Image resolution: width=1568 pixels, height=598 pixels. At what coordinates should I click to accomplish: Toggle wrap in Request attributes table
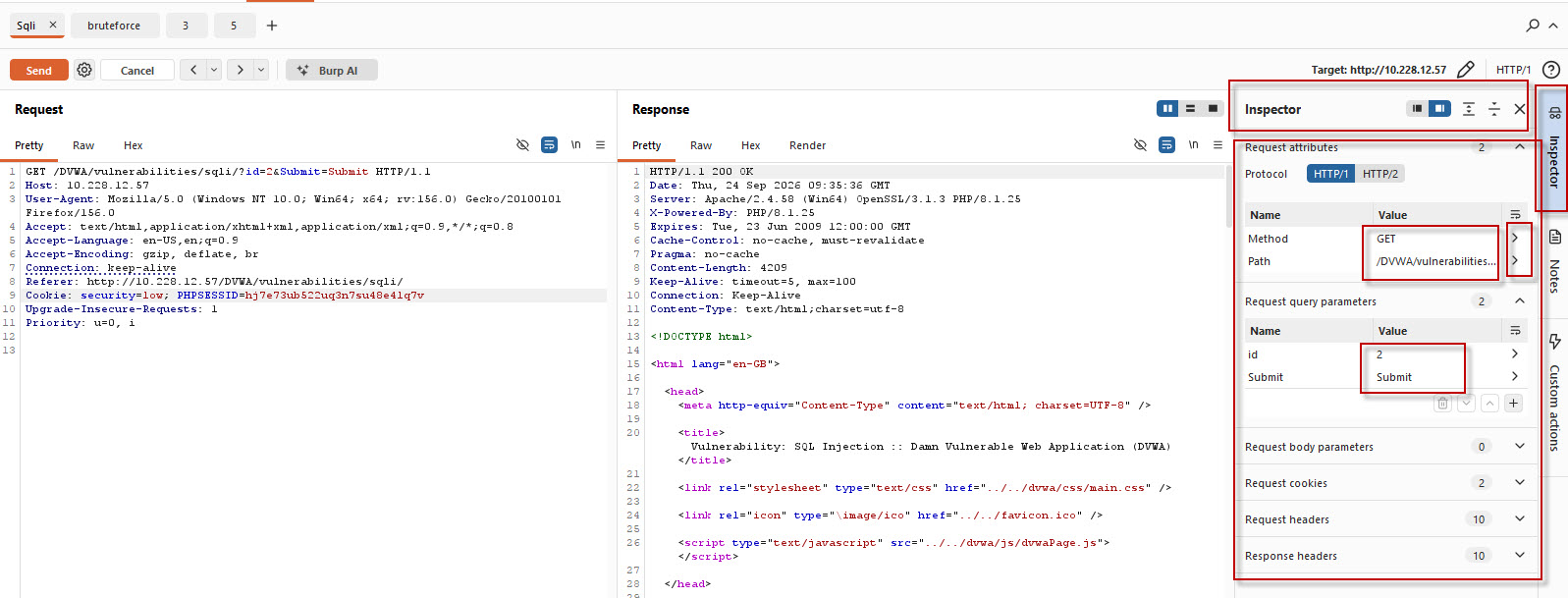1515,215
